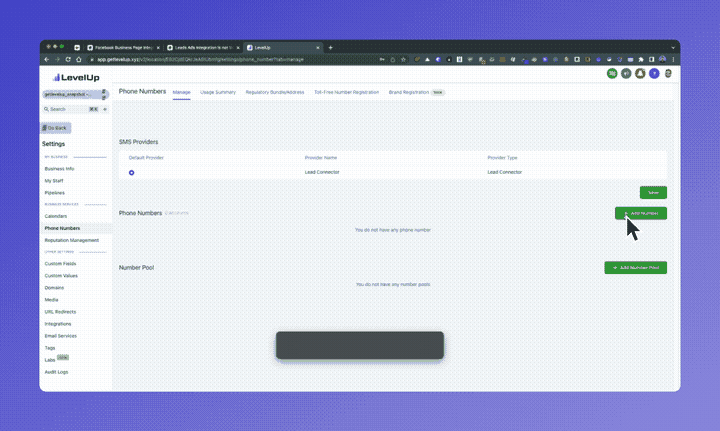
Task: Click the purple help icon in header
Action: (654, 73)
